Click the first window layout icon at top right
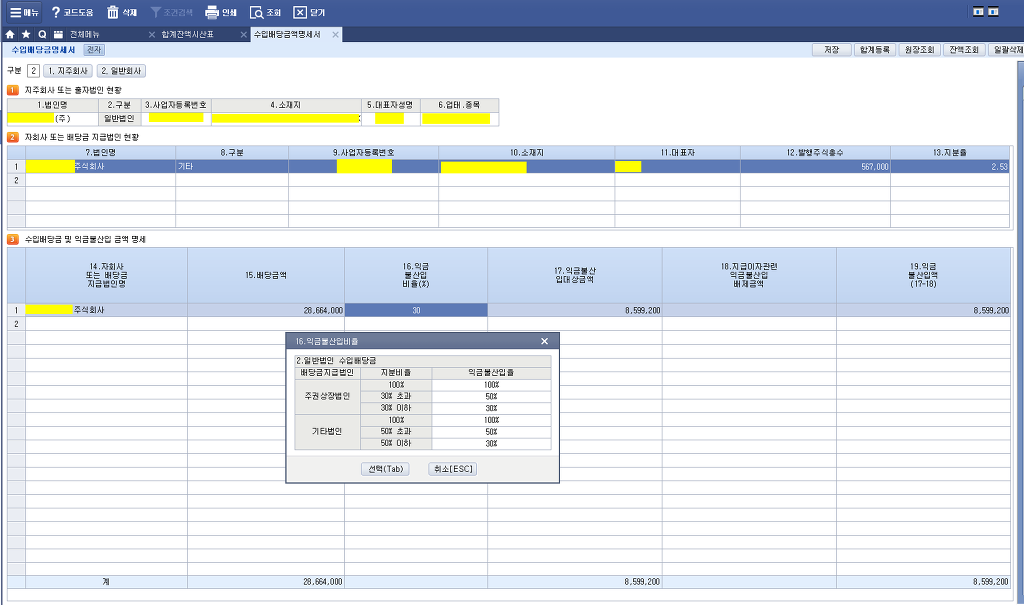The image size is (1024, 605). click(x=978, y=12)
